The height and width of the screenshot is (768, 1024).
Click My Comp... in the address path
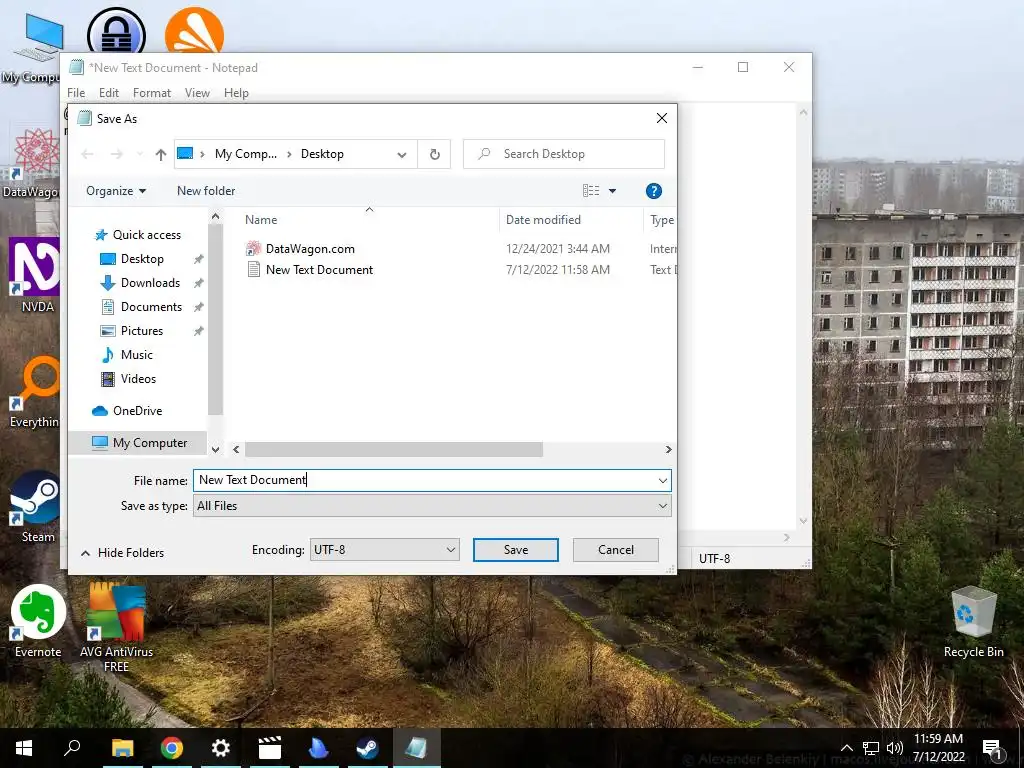pos(246,154)
